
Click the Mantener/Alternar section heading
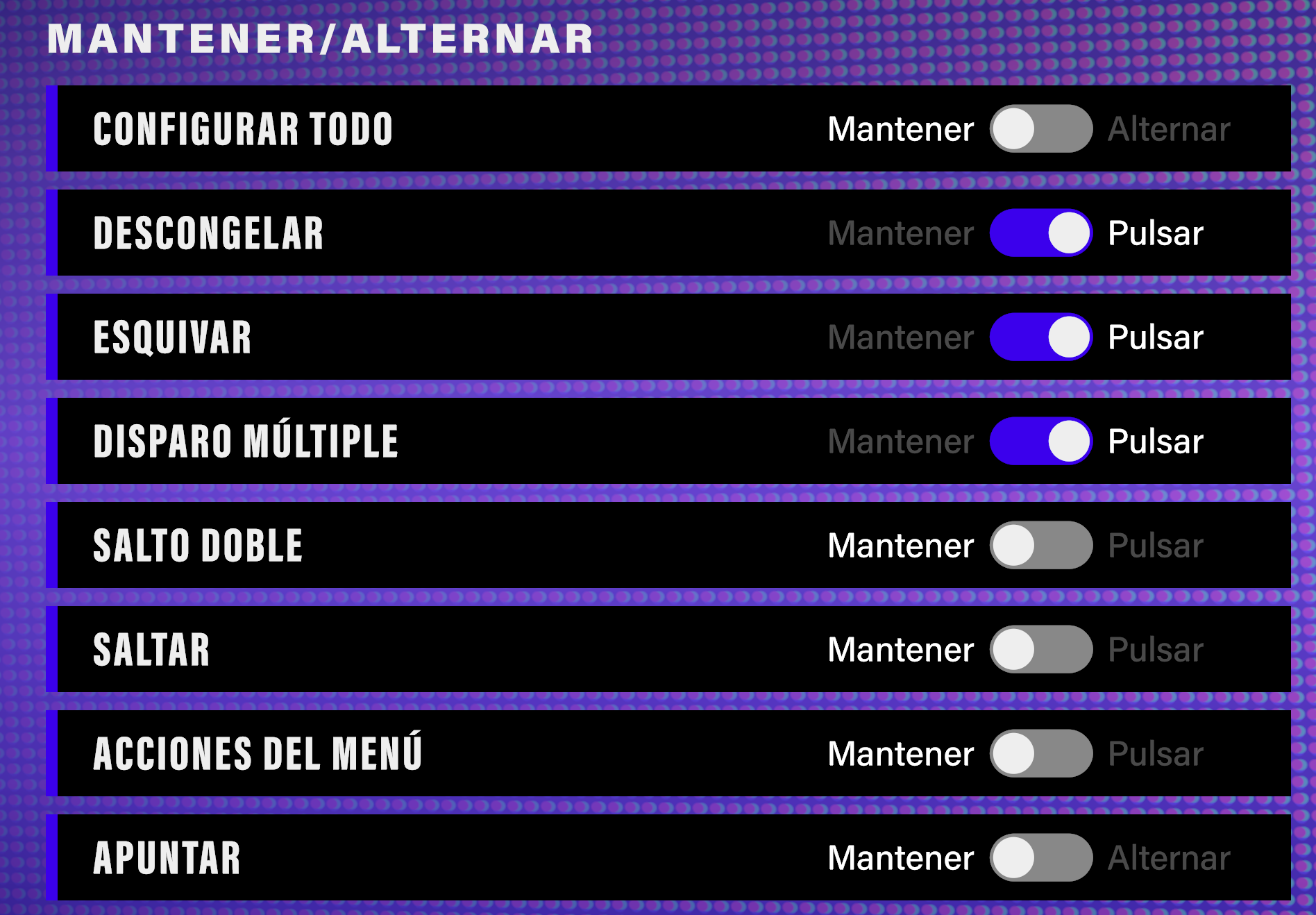320,38
